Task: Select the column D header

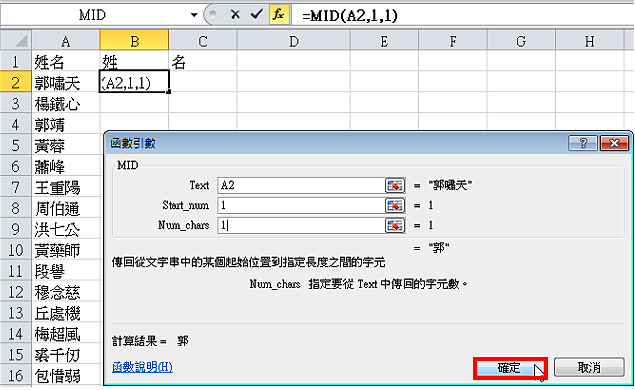Action: click(294, 40)
